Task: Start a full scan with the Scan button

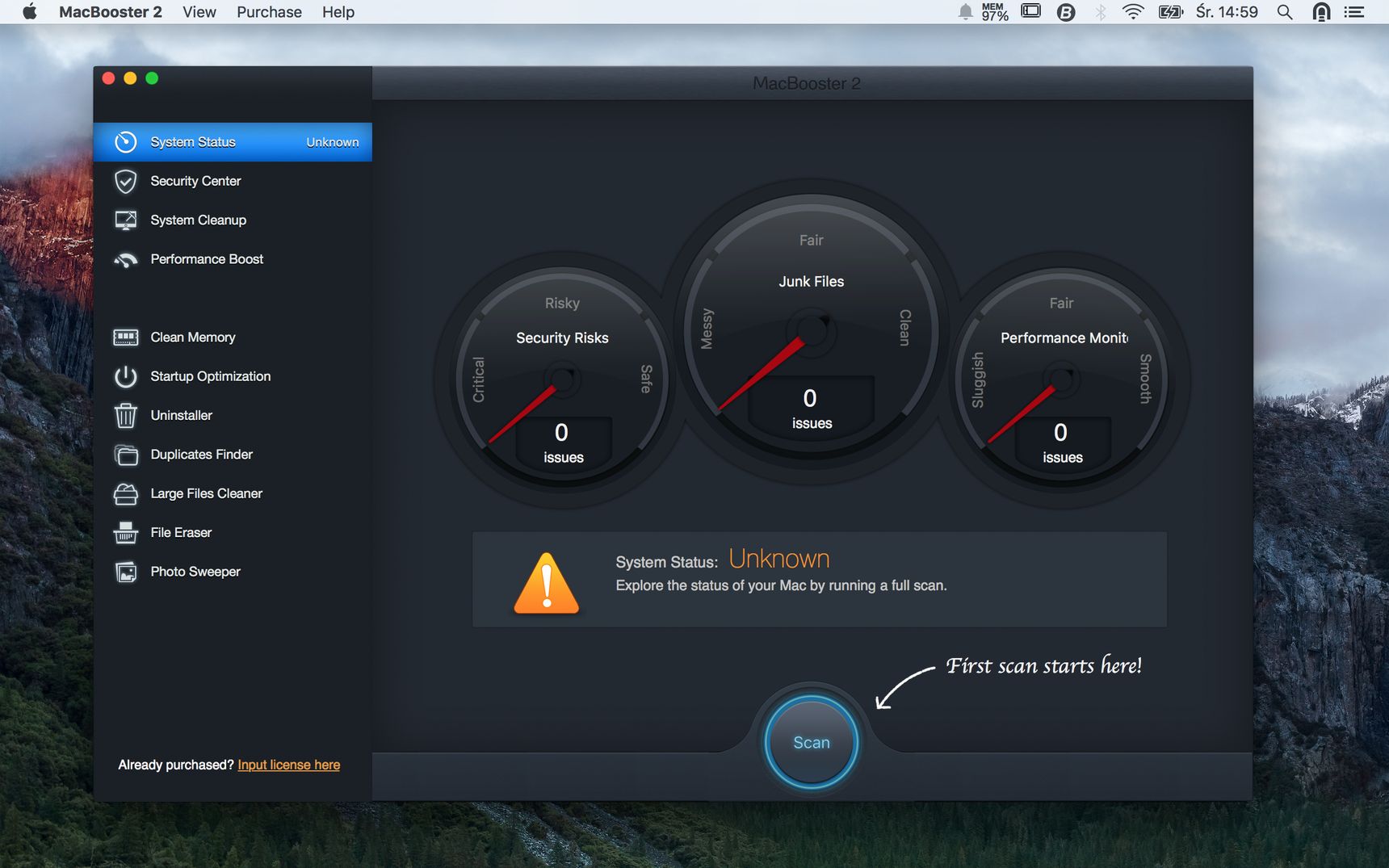Action: 811,743
